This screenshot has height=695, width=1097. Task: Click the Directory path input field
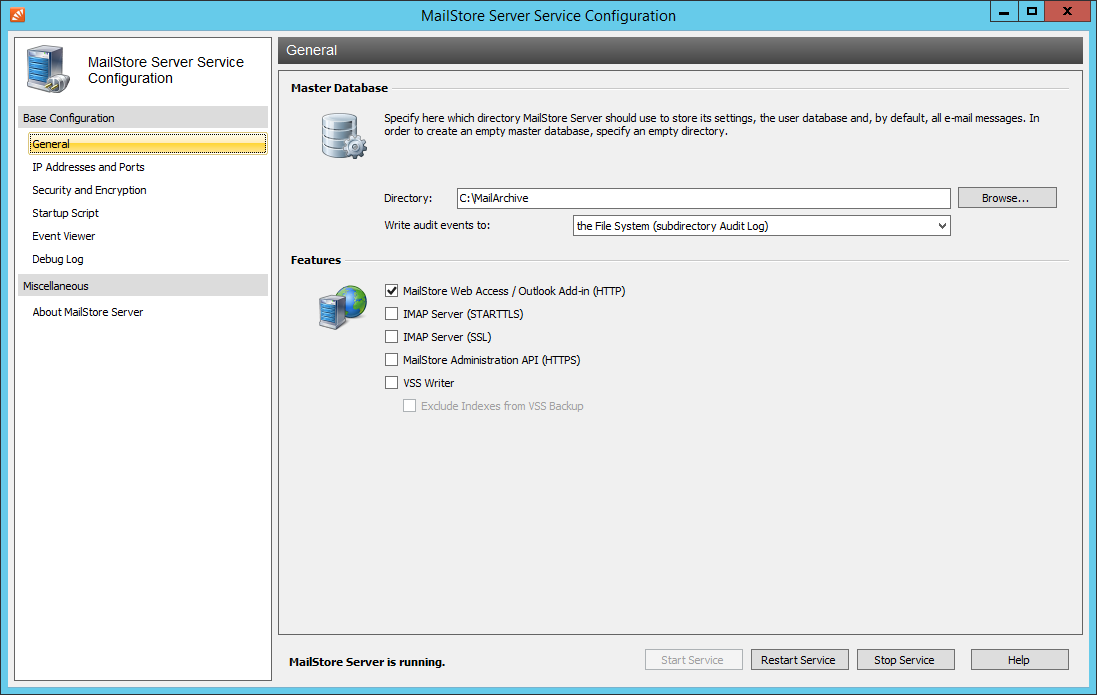pos(703,198)
